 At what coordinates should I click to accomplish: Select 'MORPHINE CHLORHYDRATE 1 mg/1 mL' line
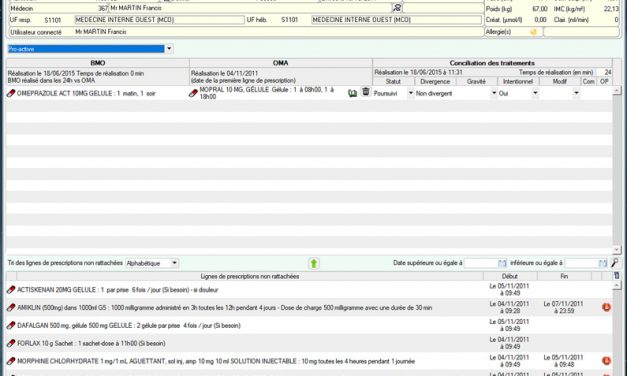click(x=216, y=361)
